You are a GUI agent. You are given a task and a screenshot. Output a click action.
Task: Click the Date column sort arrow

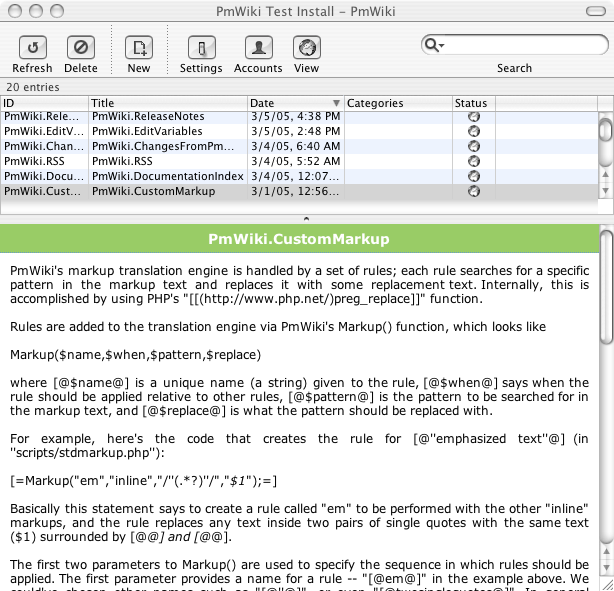(x=336, y=103)
